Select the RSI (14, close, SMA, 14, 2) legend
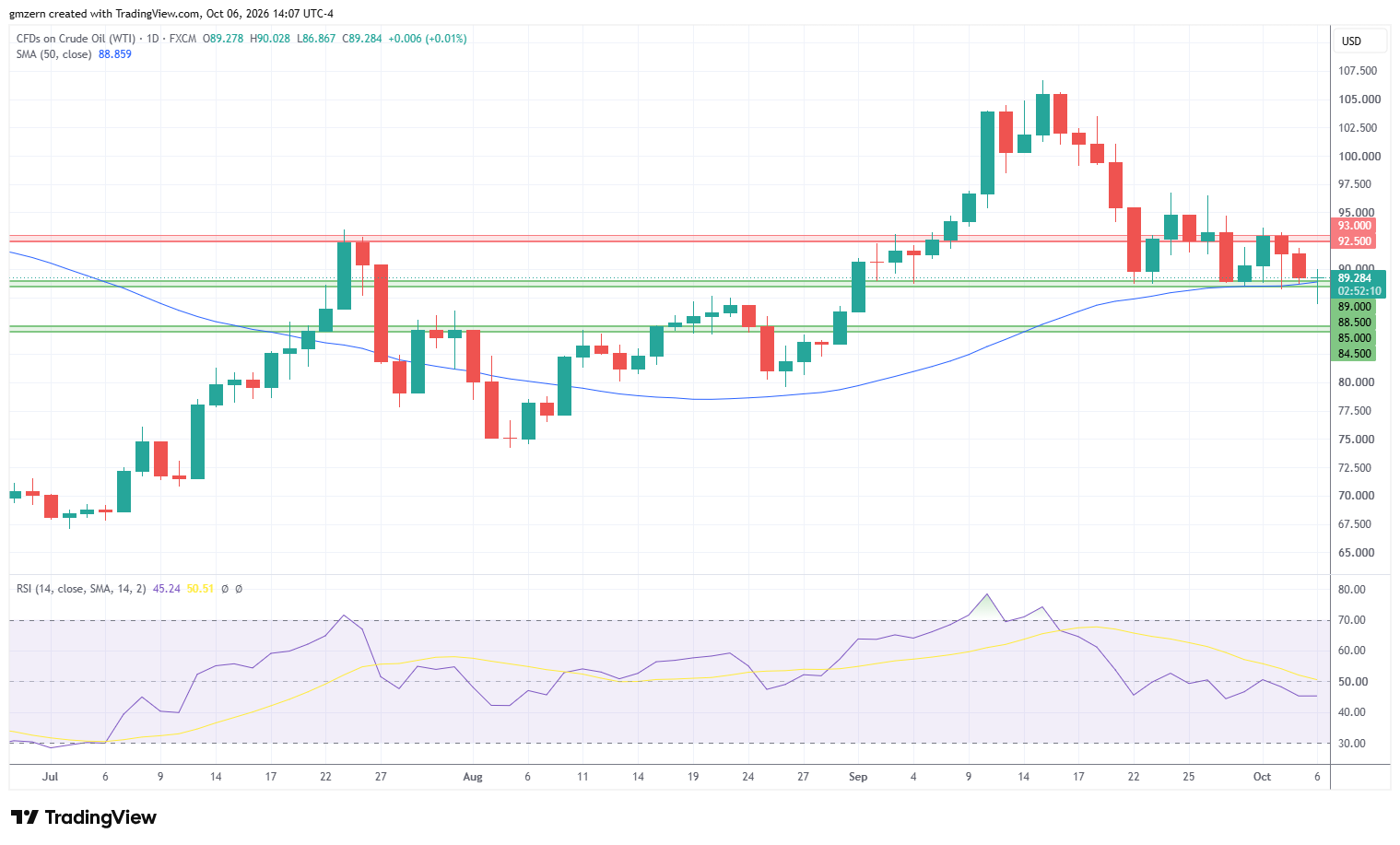Image resolution: width=1400 pixels, height=845 pixels. click(x=81, y=589)
